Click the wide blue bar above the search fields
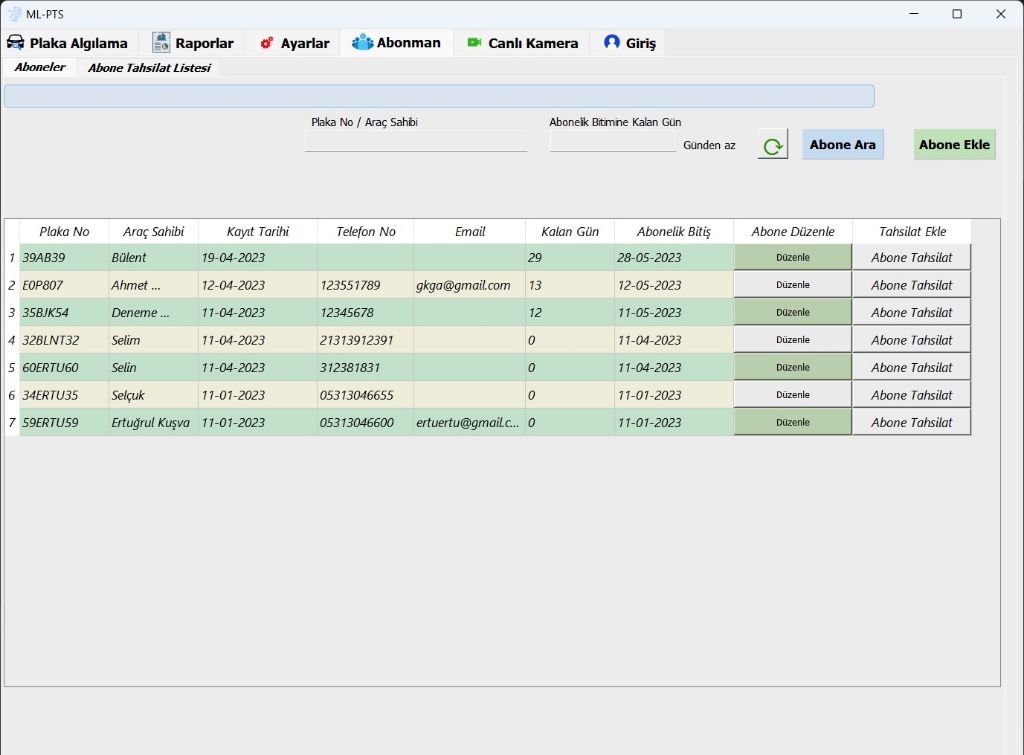Viewport: 1024px width, 755px height. pos(439,96)
